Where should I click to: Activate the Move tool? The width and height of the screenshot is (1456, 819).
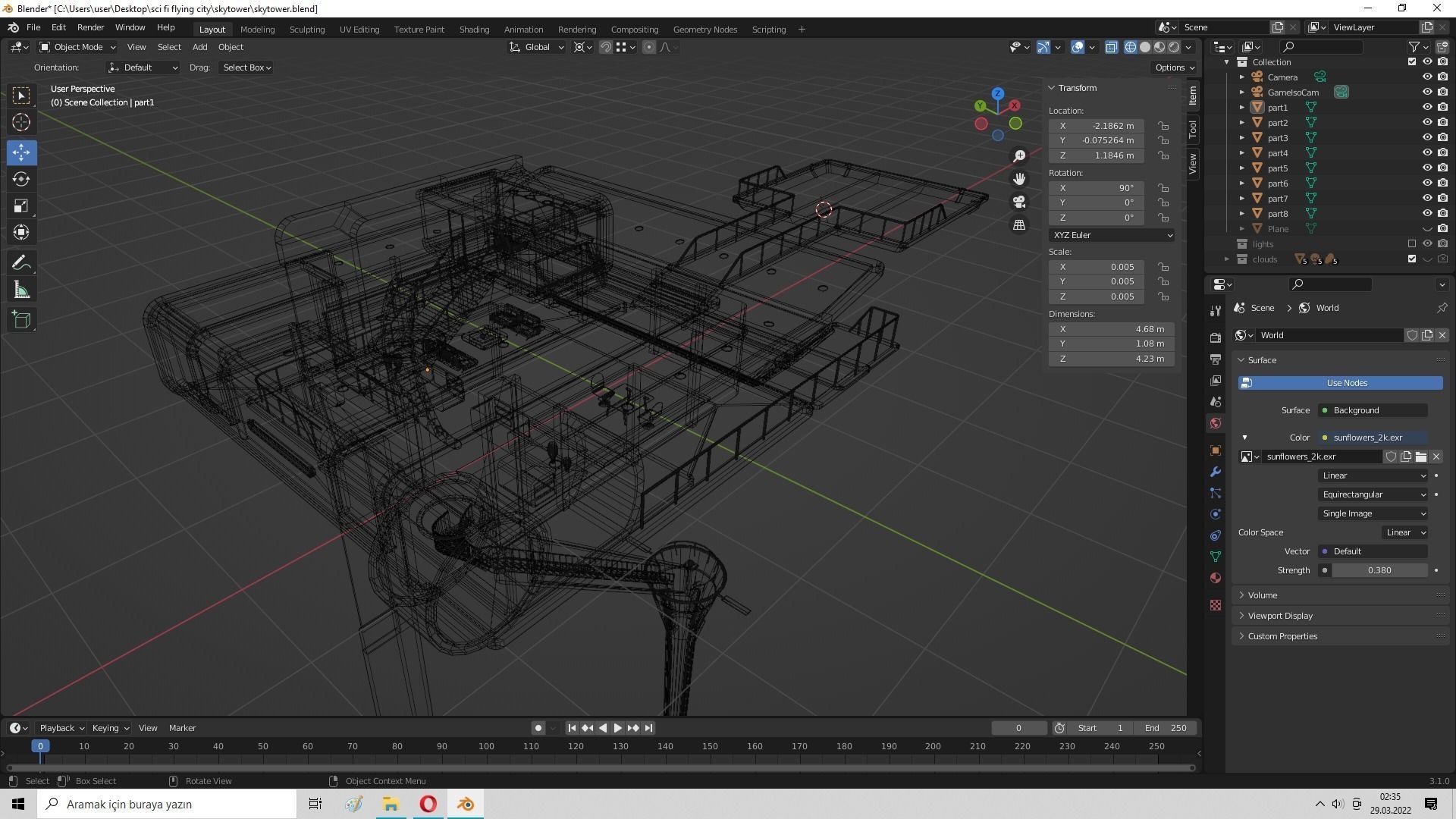tap(21, 152)
